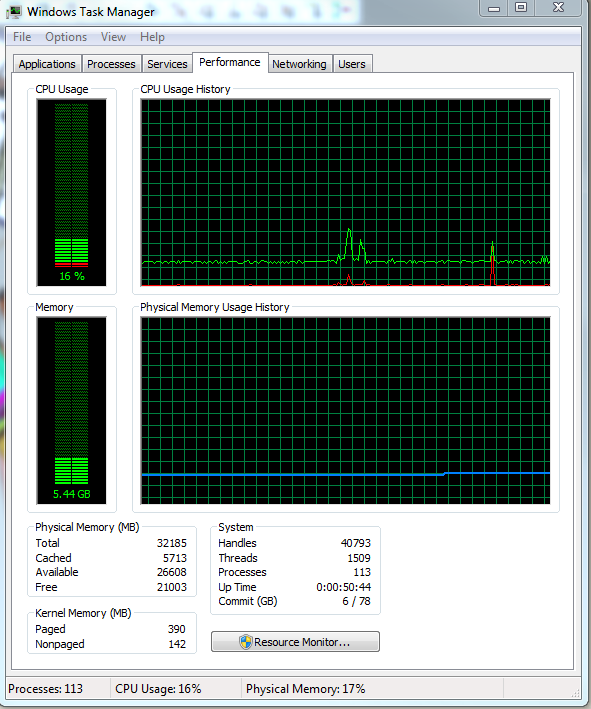Click the Memory 5.44 GB gauge
Image resolution: width=591 pixels, height=709 pixels.
71,411
